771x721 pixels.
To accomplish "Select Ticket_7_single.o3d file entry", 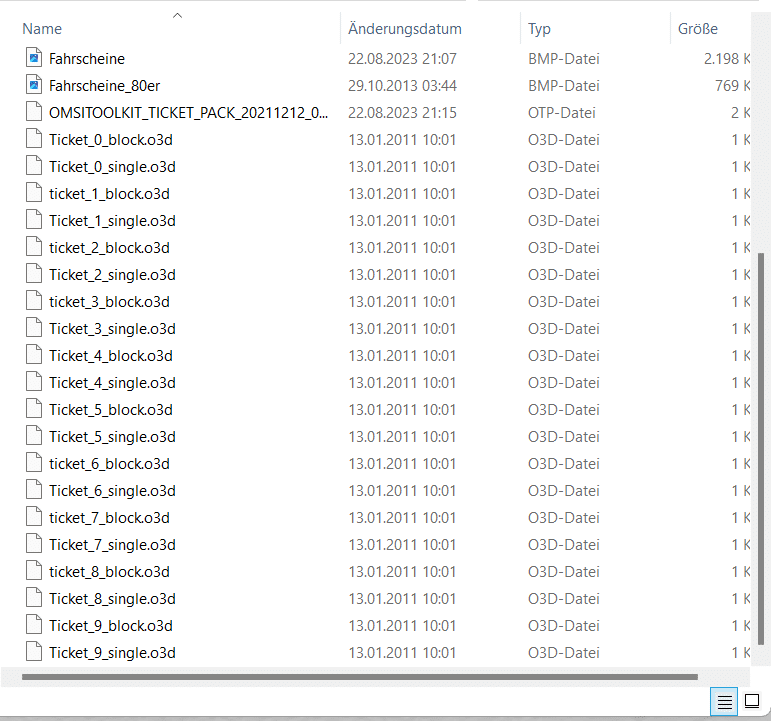I will pyautogui.click(x=112, y=545).
